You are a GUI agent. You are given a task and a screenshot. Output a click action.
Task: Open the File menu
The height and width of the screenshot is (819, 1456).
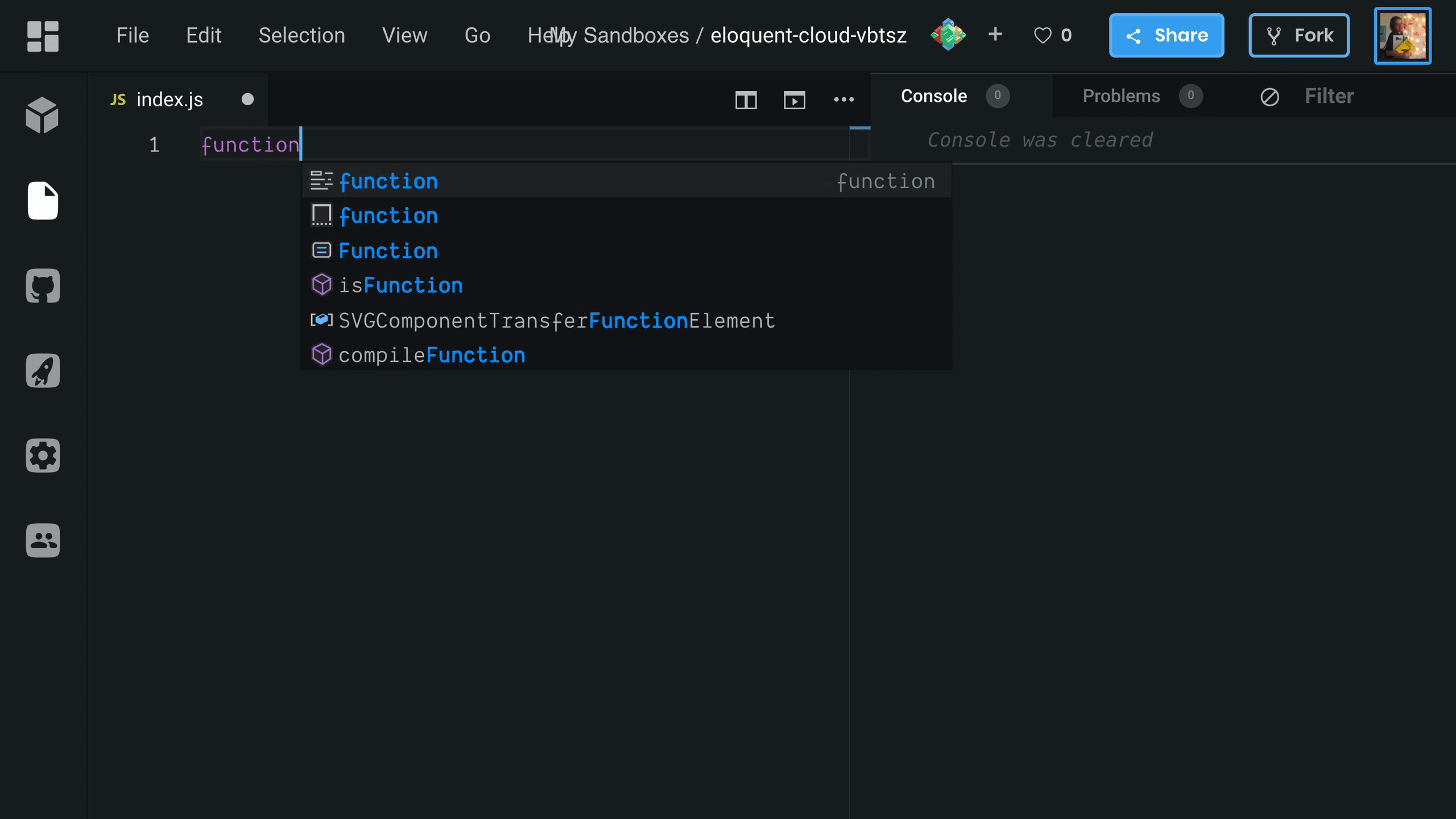click(133, 35)
